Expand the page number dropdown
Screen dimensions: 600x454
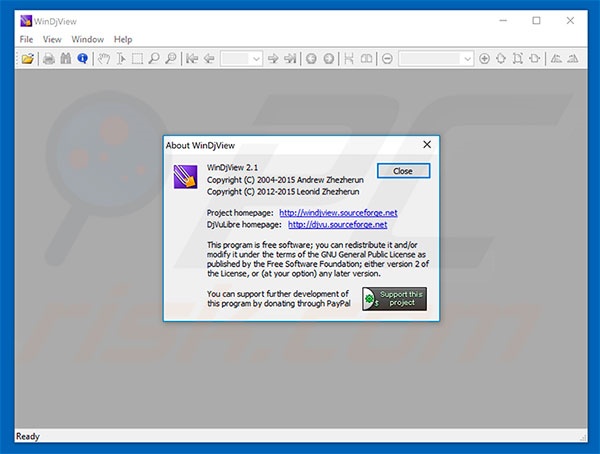[256, 59]
